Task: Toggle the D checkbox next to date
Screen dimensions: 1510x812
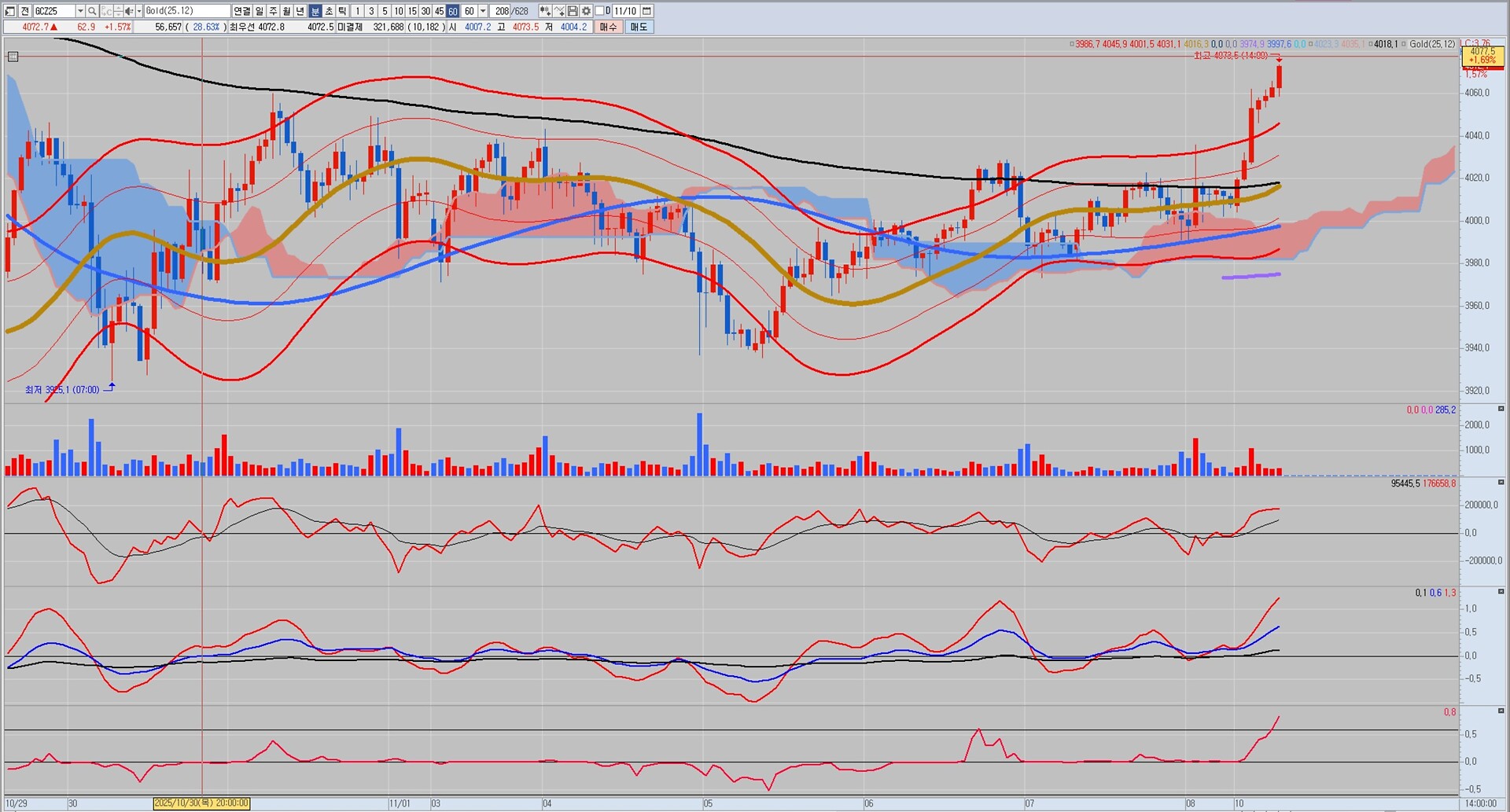Action: [x=599, y=11]
